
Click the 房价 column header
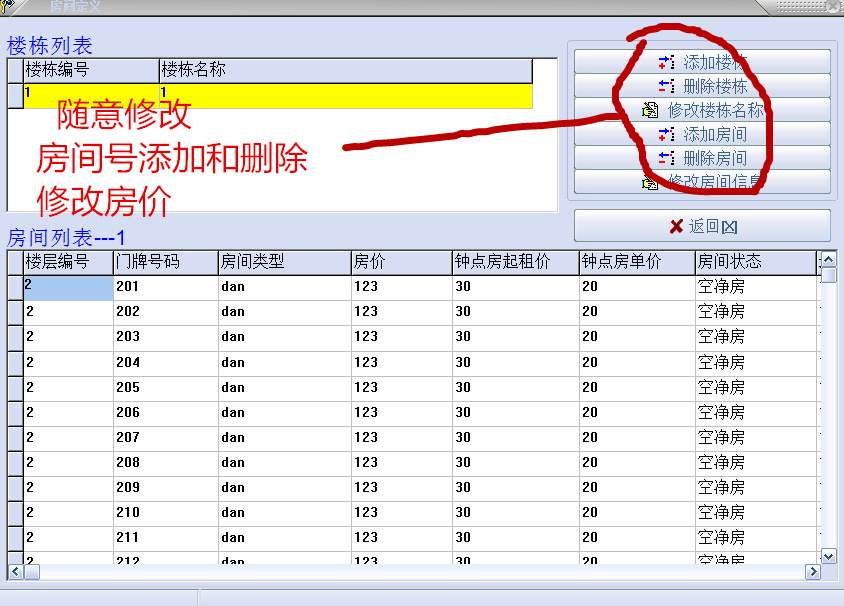tap(397, 262)
